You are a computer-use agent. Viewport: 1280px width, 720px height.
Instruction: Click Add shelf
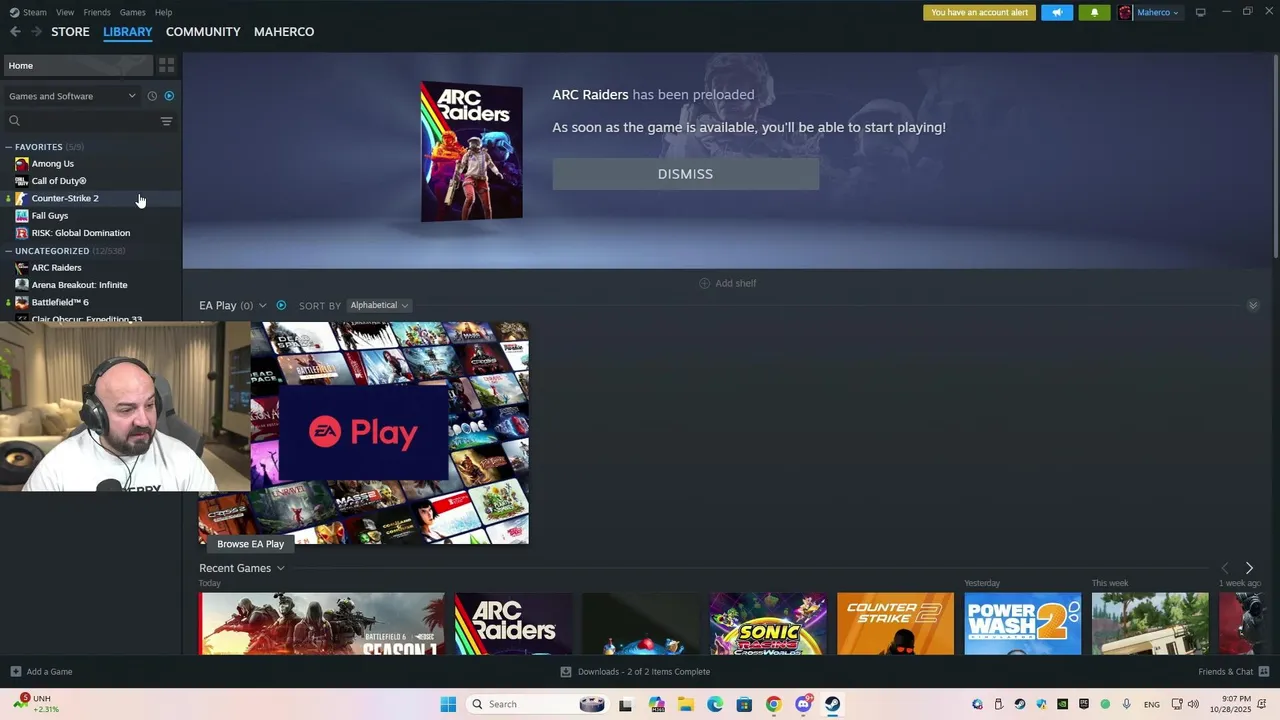click(x=728, y=283)
